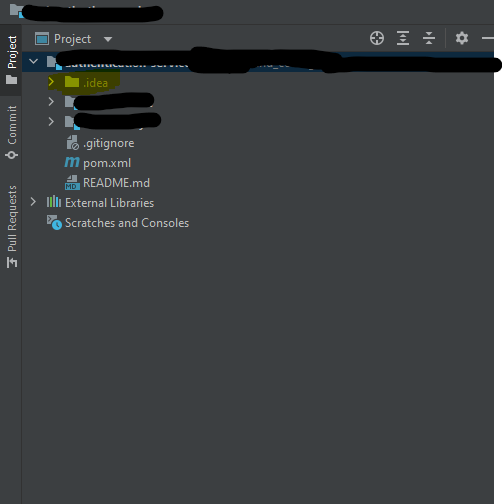This screenshot has height=504, width=502.
Task: Expand the first redacted folder chevron
Action: click(x=51, y=102)
